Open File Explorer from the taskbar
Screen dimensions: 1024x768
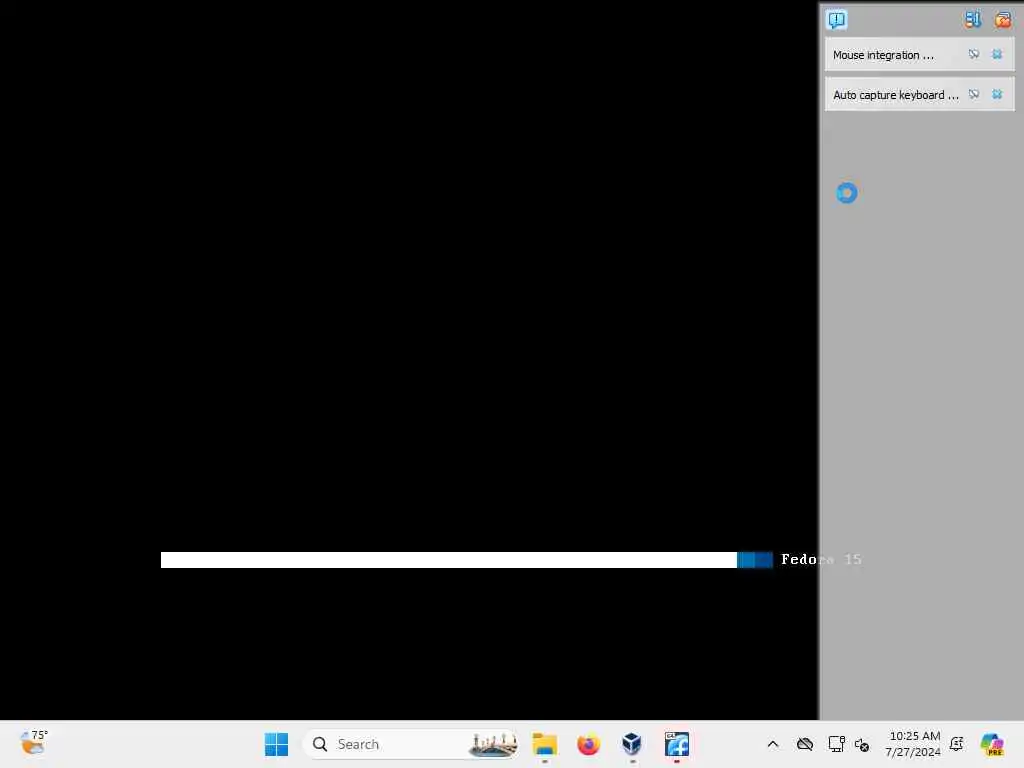tap(544, 744)
